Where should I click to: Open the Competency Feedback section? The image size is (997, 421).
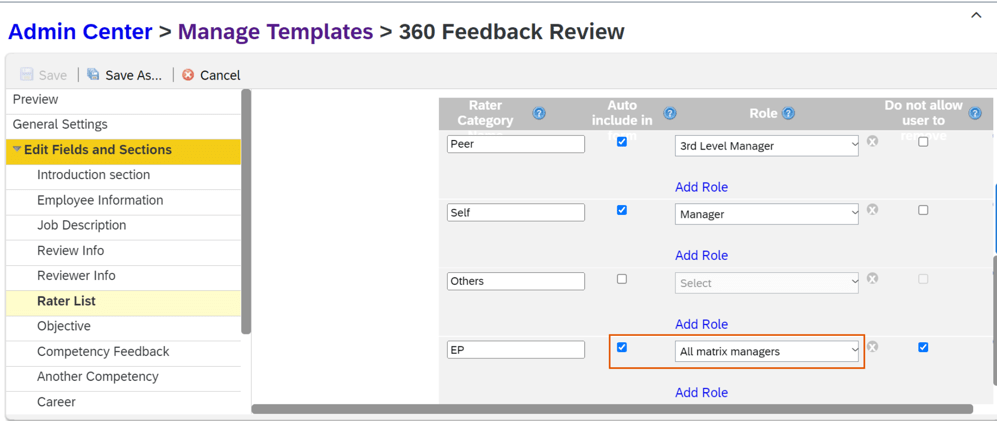(x=103, y=352)
